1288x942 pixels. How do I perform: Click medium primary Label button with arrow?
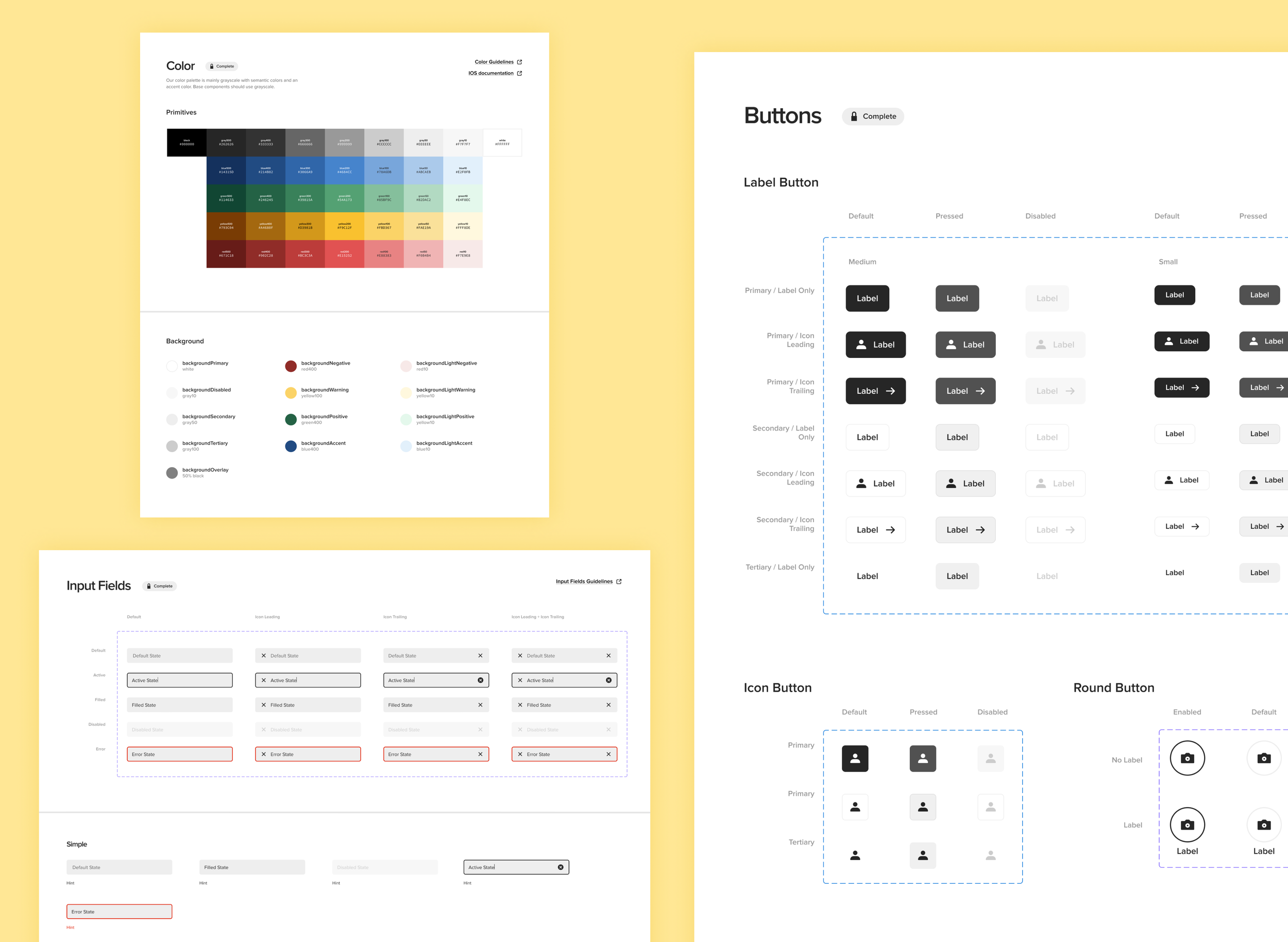coord(875,391)
